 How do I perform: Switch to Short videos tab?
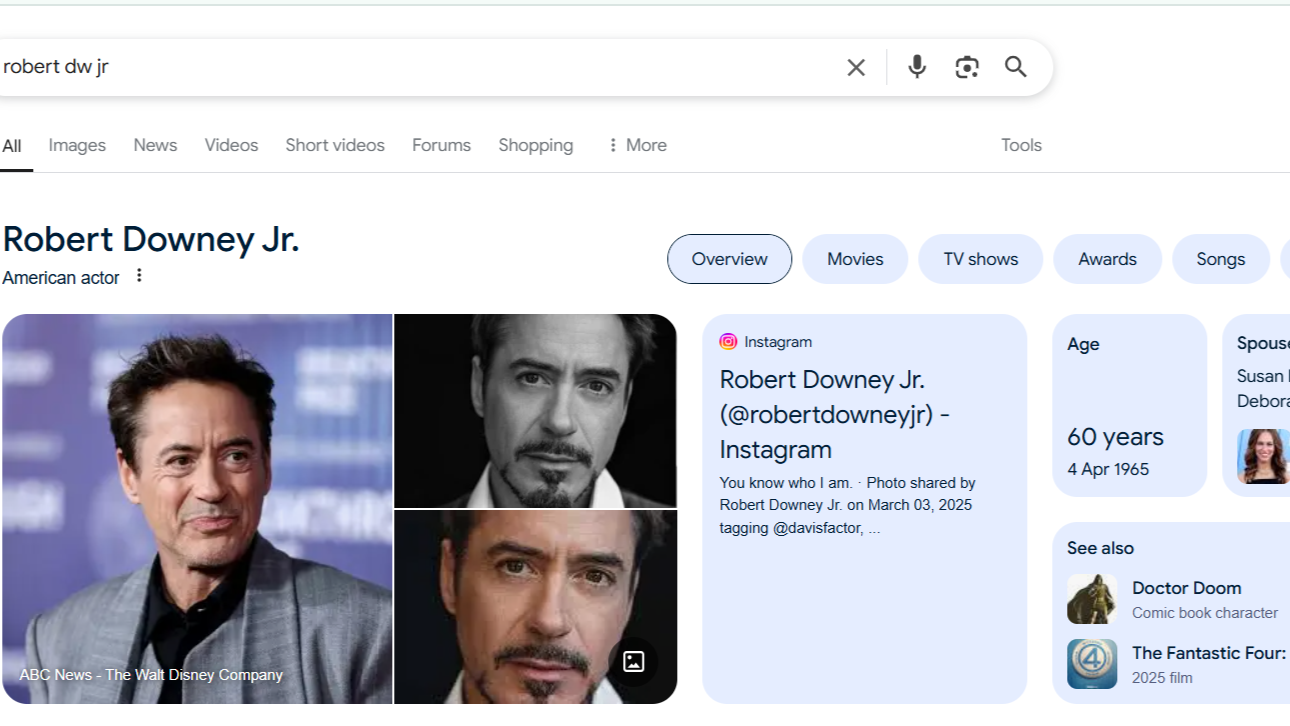pos(335,145)
